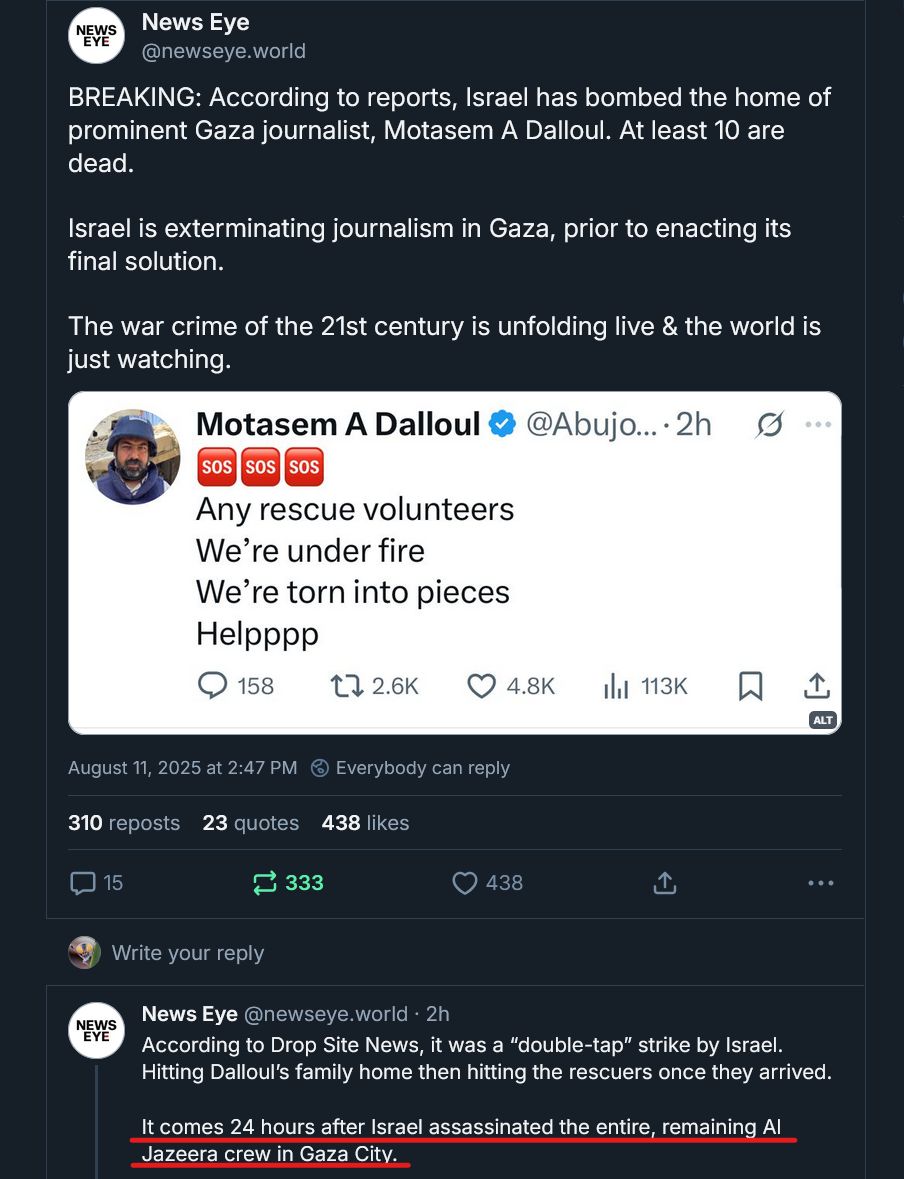
Task: Open the three-dot overflow menu on the main post
Action: (820, 883)
